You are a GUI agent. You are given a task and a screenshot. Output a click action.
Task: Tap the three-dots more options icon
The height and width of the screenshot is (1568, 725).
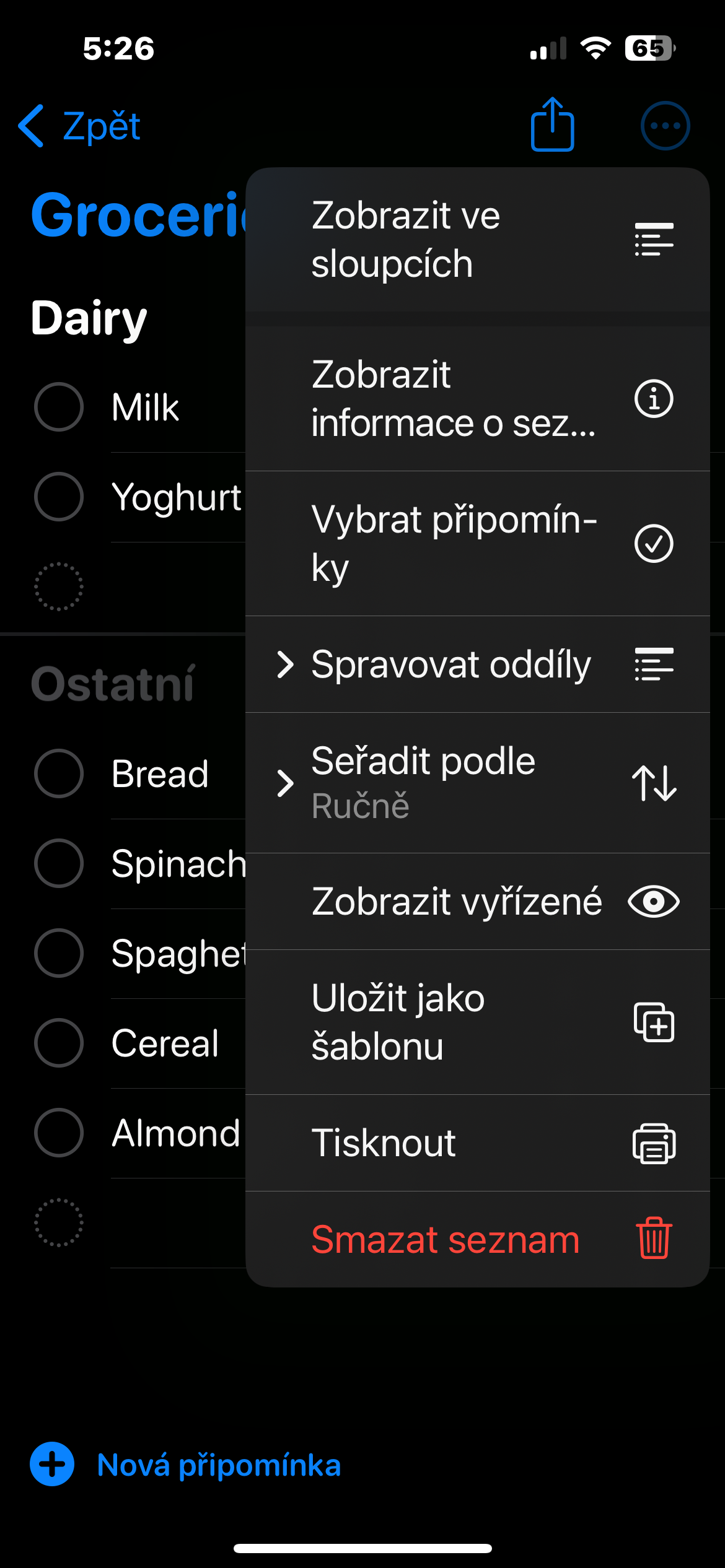coord(665,126)
